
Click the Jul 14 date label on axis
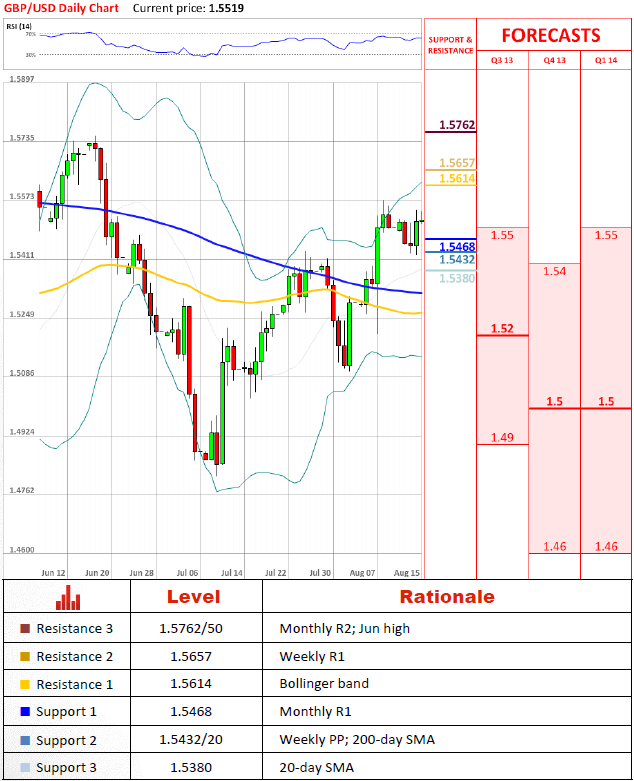231,573
